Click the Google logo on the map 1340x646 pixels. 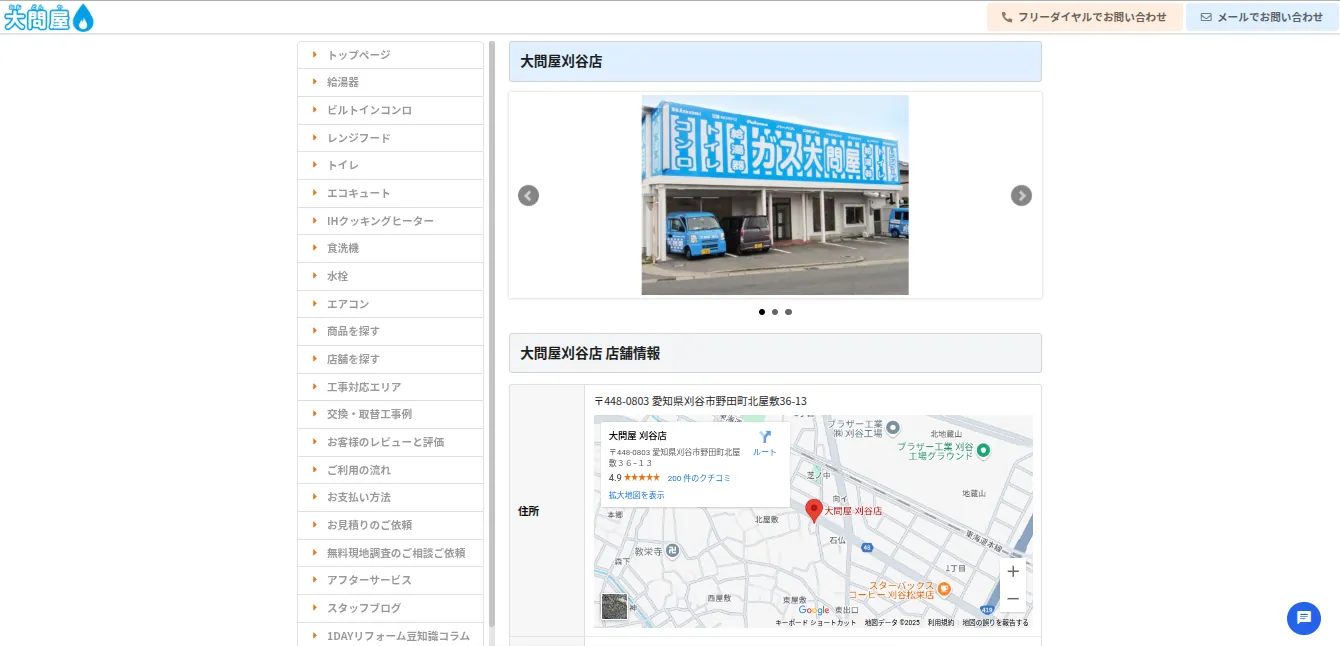[814, 610]
